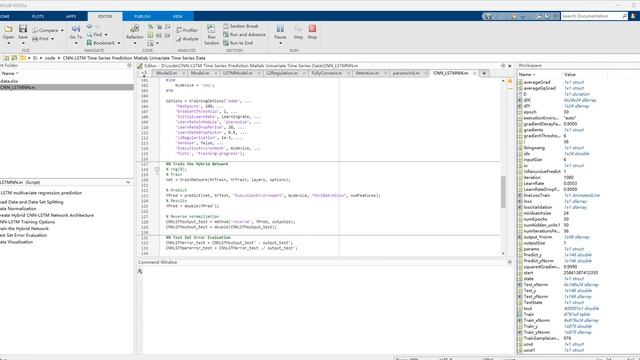Switch to the PUBLISH ribbon tab
The width and height of the screenshot is (640, 360).
point(142,16)
